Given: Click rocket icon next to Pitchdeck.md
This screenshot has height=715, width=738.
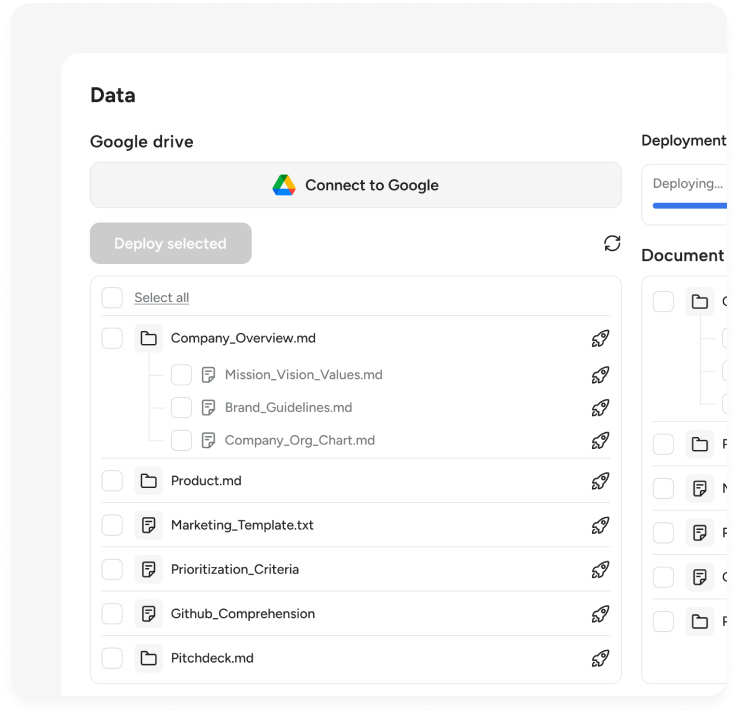Looking at the screenshot, I should (x=600, y=658).
